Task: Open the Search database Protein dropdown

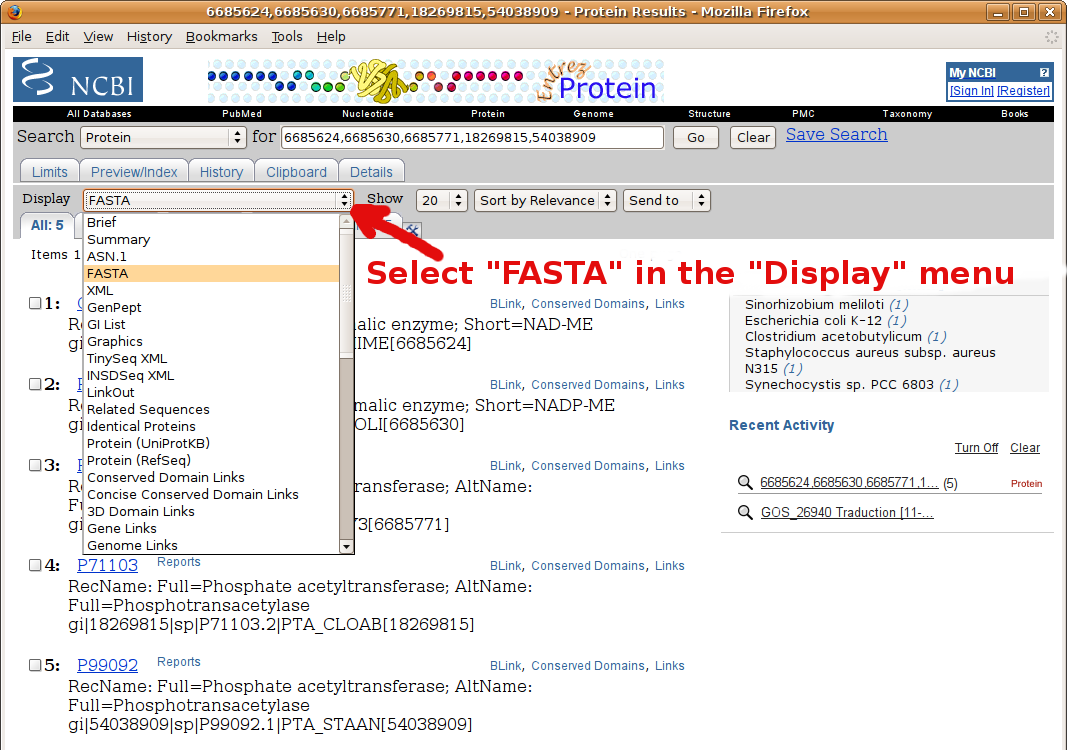Action: tap(163, 137)
